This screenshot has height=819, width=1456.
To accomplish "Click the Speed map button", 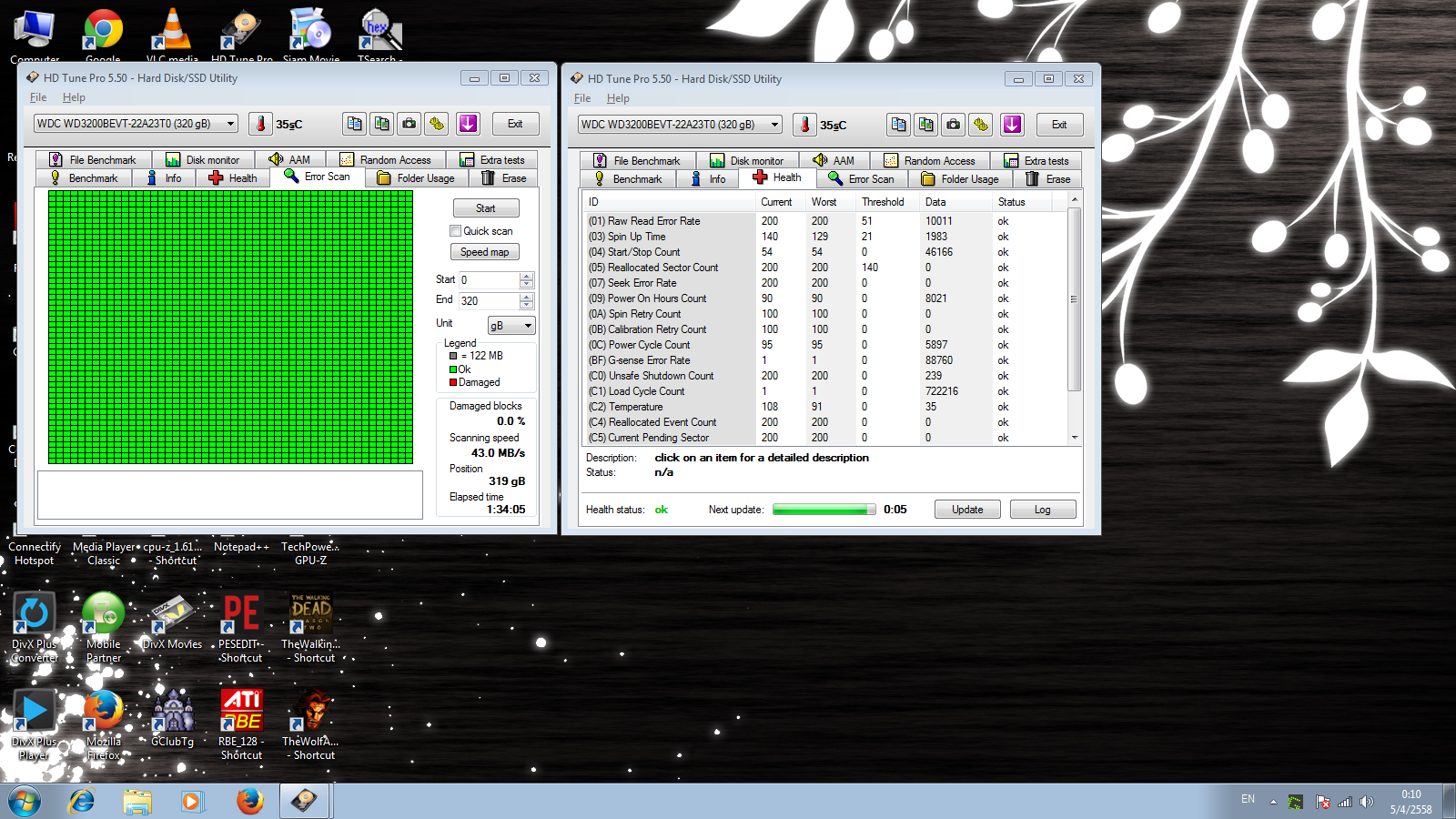I will pyautogui.click(x=485, y=252).
